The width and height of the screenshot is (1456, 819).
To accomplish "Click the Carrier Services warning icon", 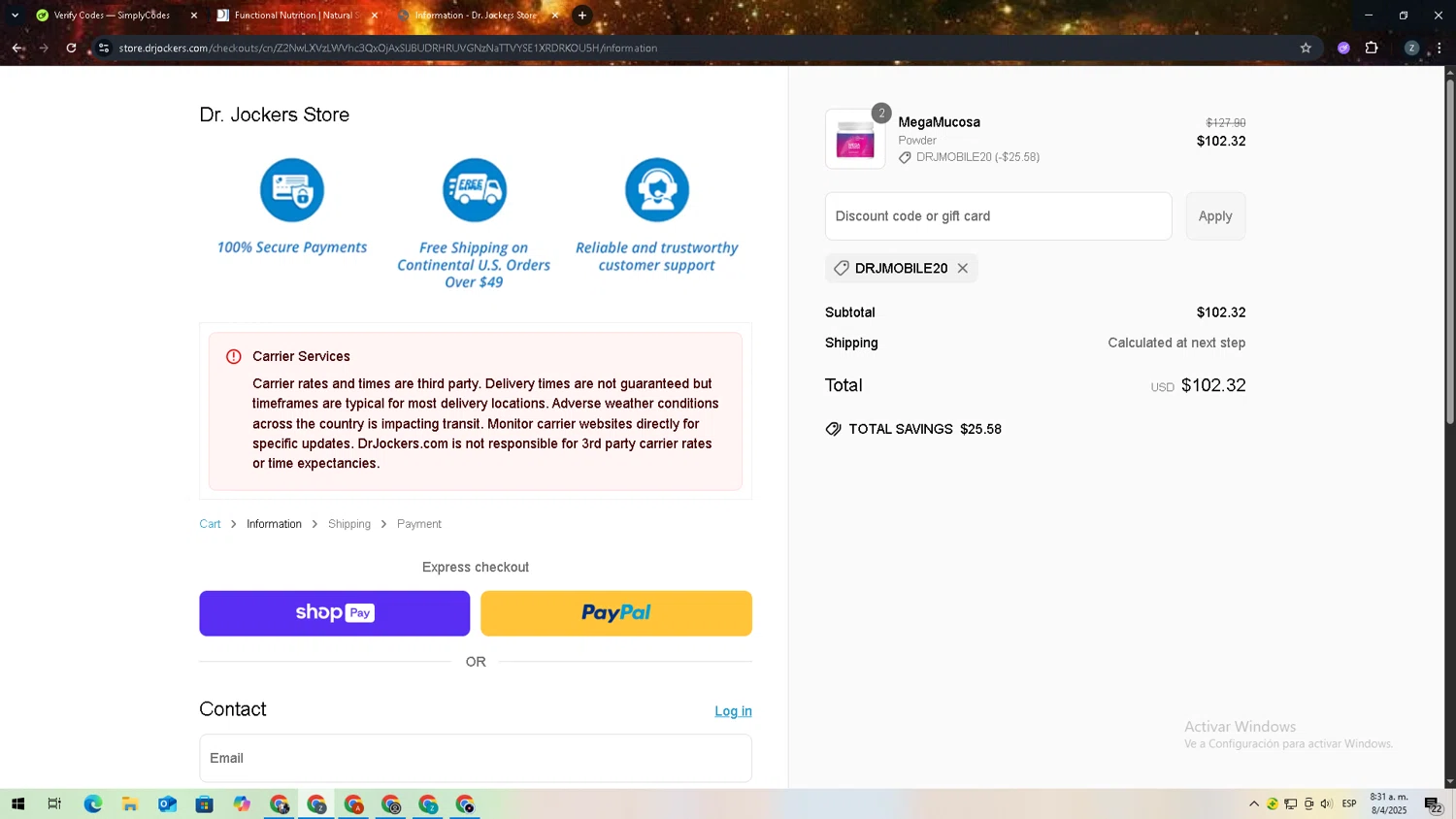I will click(234, 356).
